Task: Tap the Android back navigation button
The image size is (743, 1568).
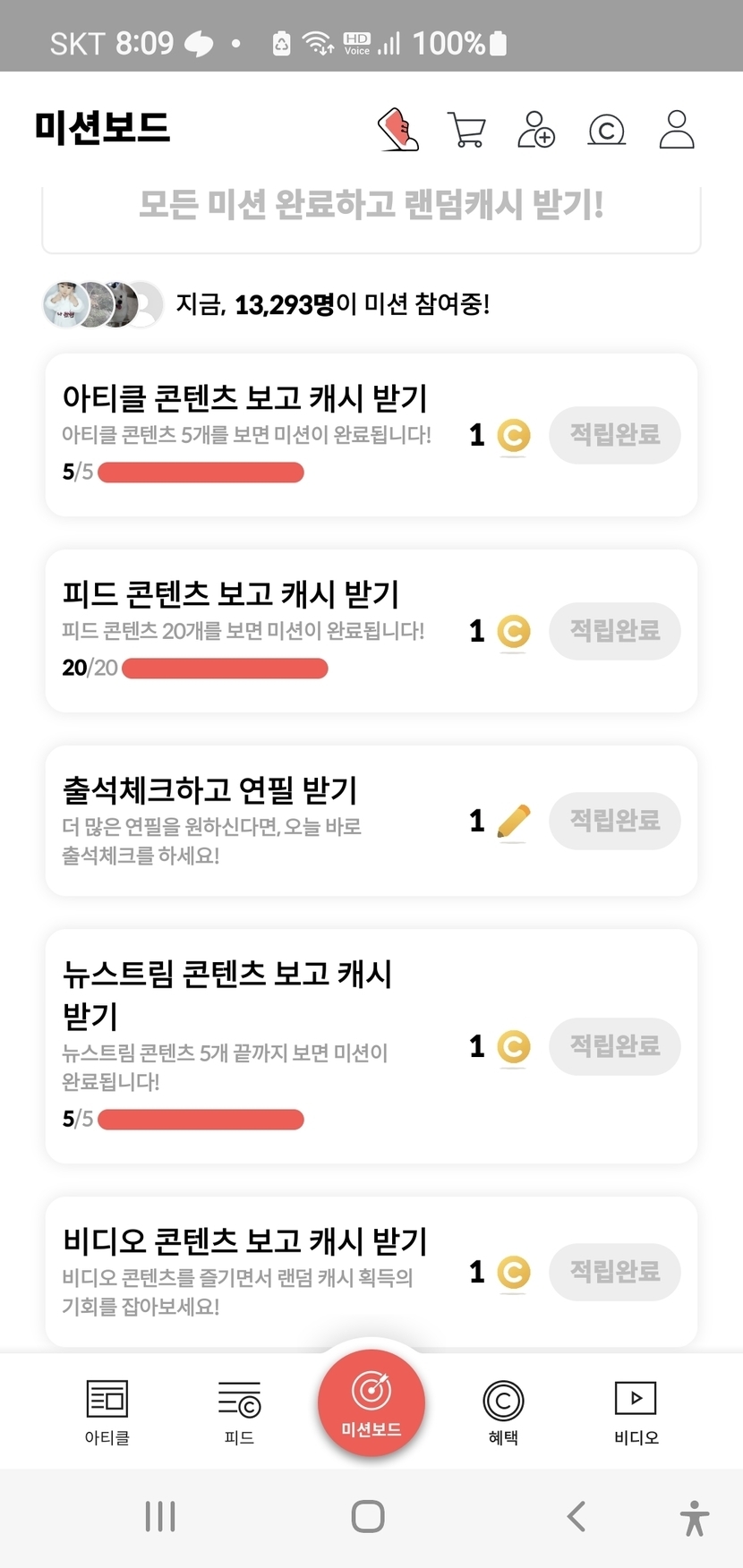Action: click(x=576, y=1516)
